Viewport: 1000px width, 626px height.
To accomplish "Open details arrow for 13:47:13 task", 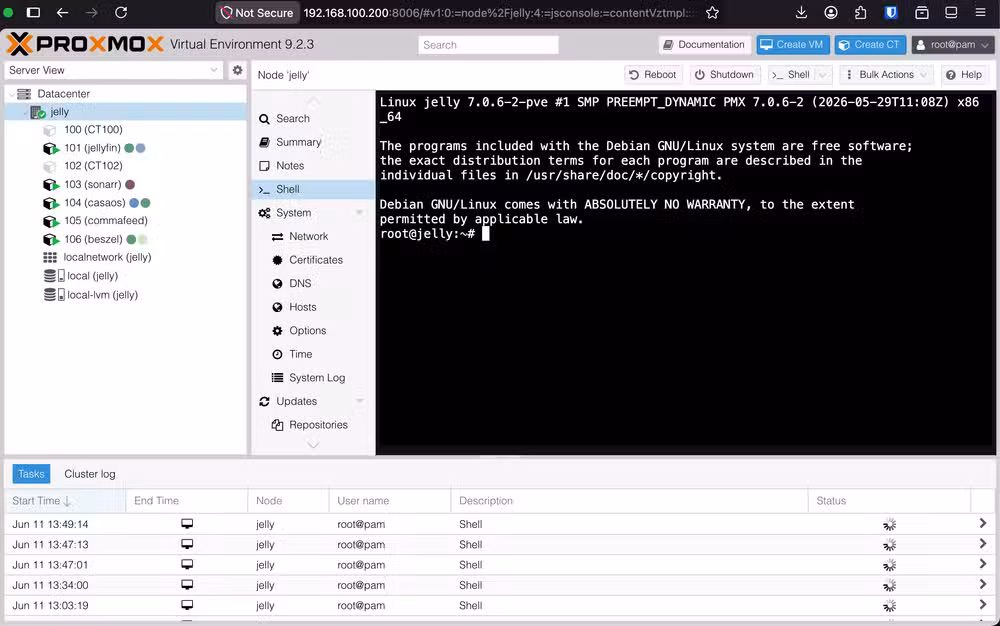I will (982, 544).
